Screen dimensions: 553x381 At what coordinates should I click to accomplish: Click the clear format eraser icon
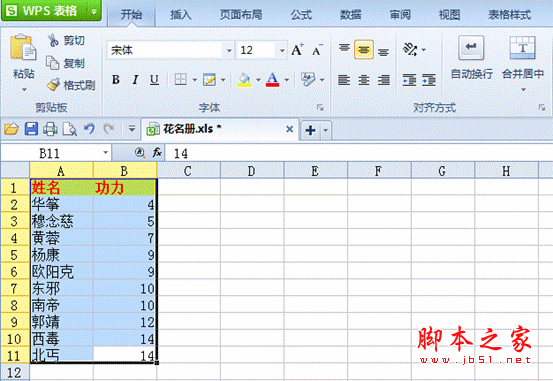click(308, 79)
